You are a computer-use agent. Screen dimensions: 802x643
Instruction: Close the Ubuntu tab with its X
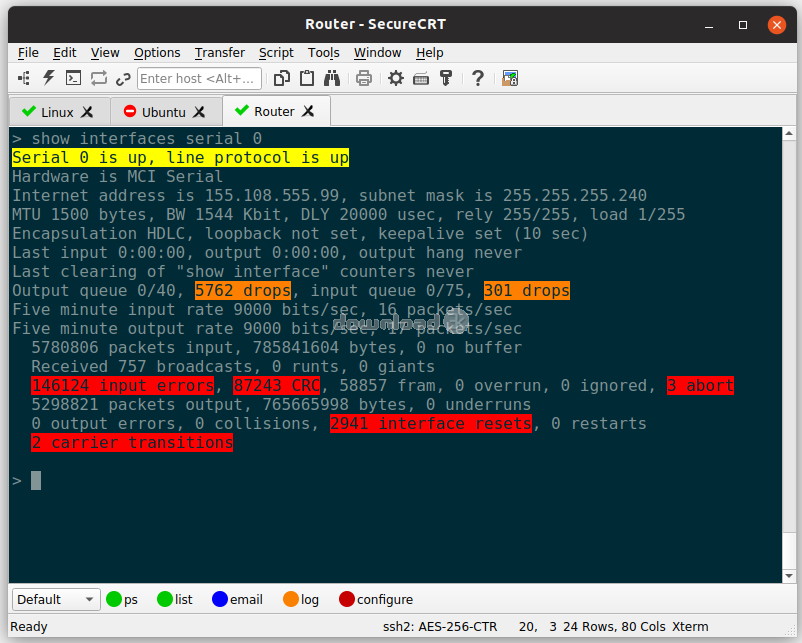pyautogui.click(x=199, y=112)
